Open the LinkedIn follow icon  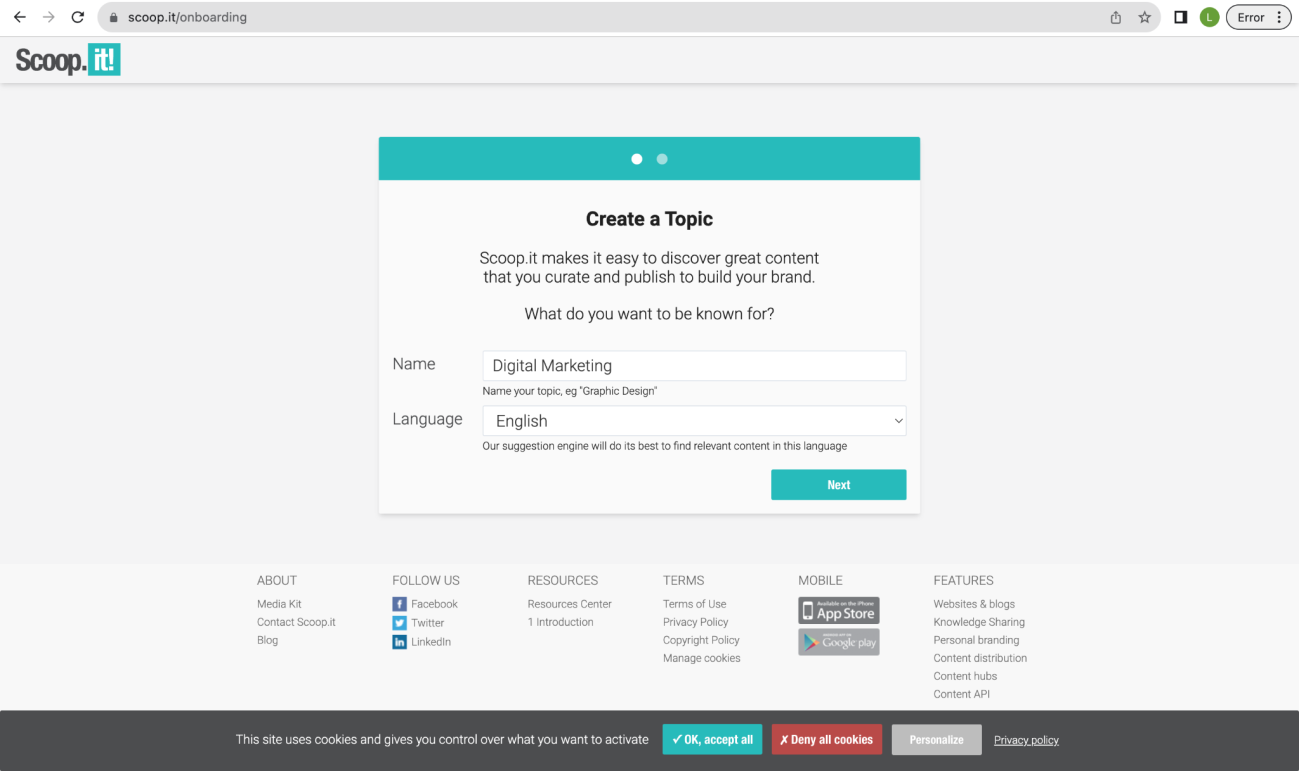[399, 642]
